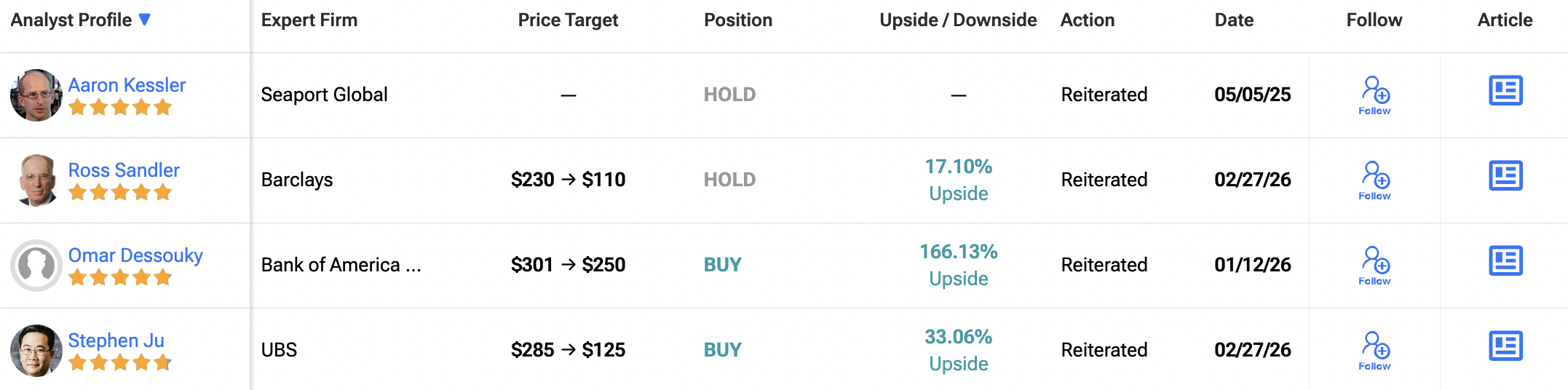Viewport: 1568px width, 390px height.
Task: Open article for UBS rating
Action: (x=1505, y=346)
